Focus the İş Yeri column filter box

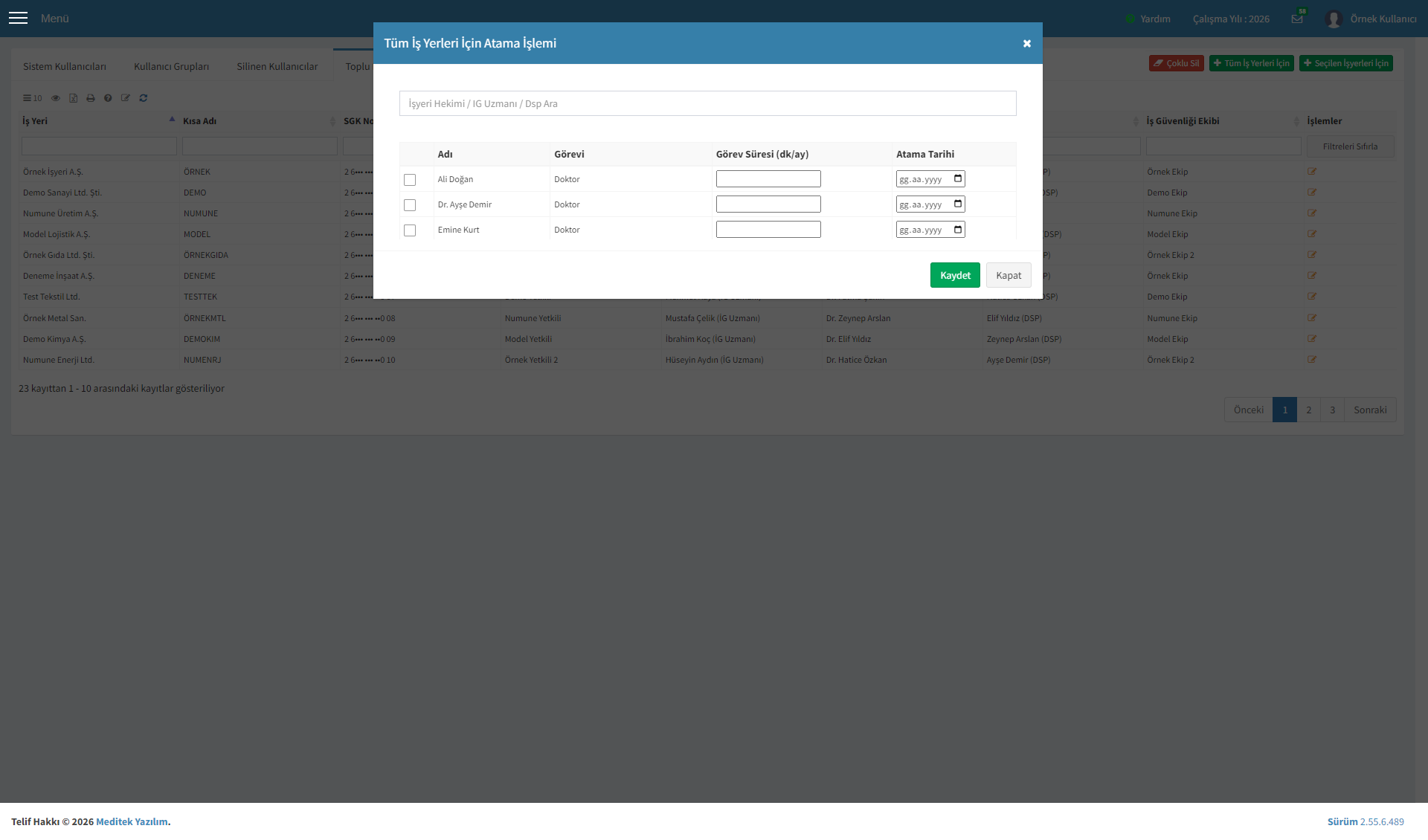[99, 146]
